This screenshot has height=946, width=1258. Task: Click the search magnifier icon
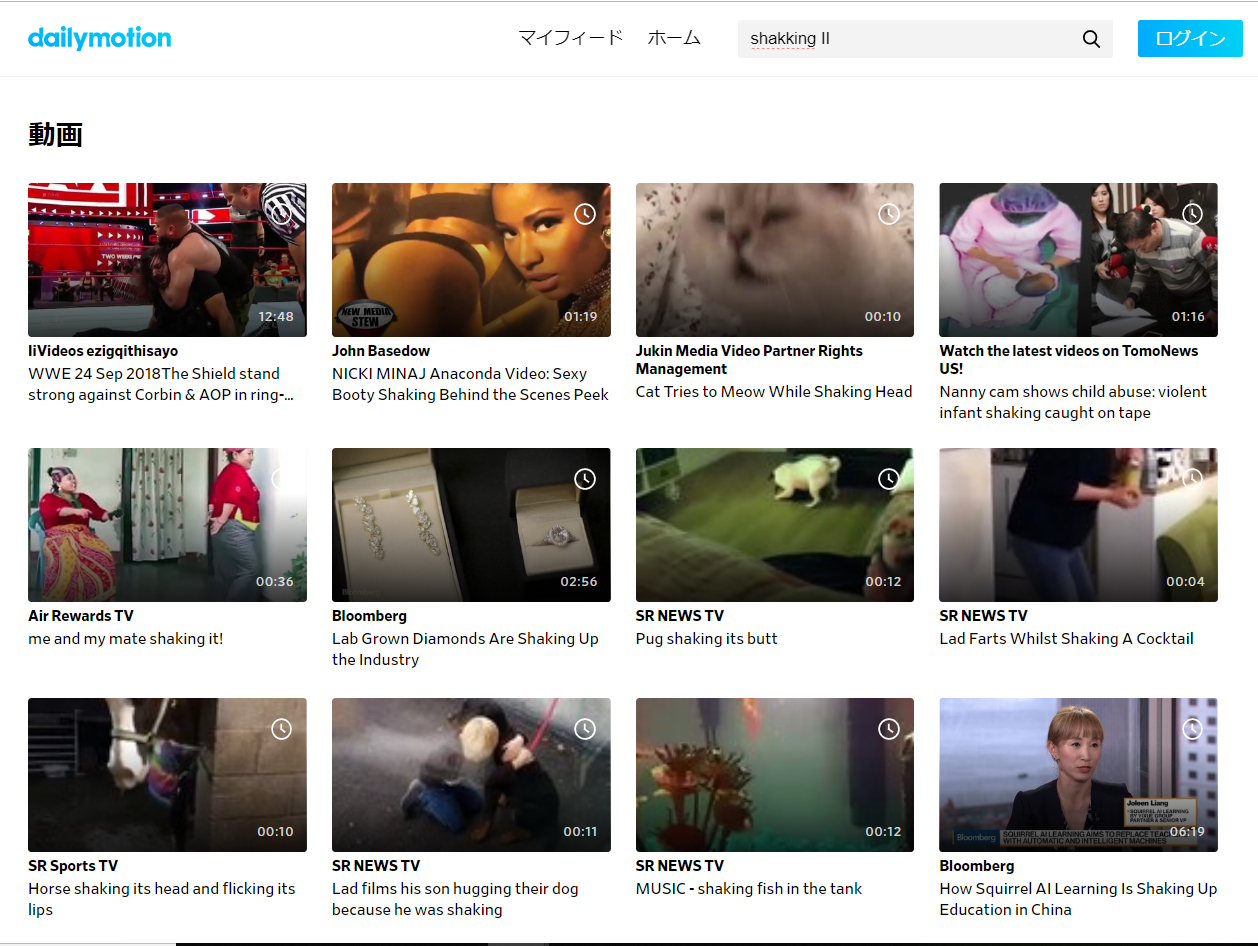(x=1091, y=39)
